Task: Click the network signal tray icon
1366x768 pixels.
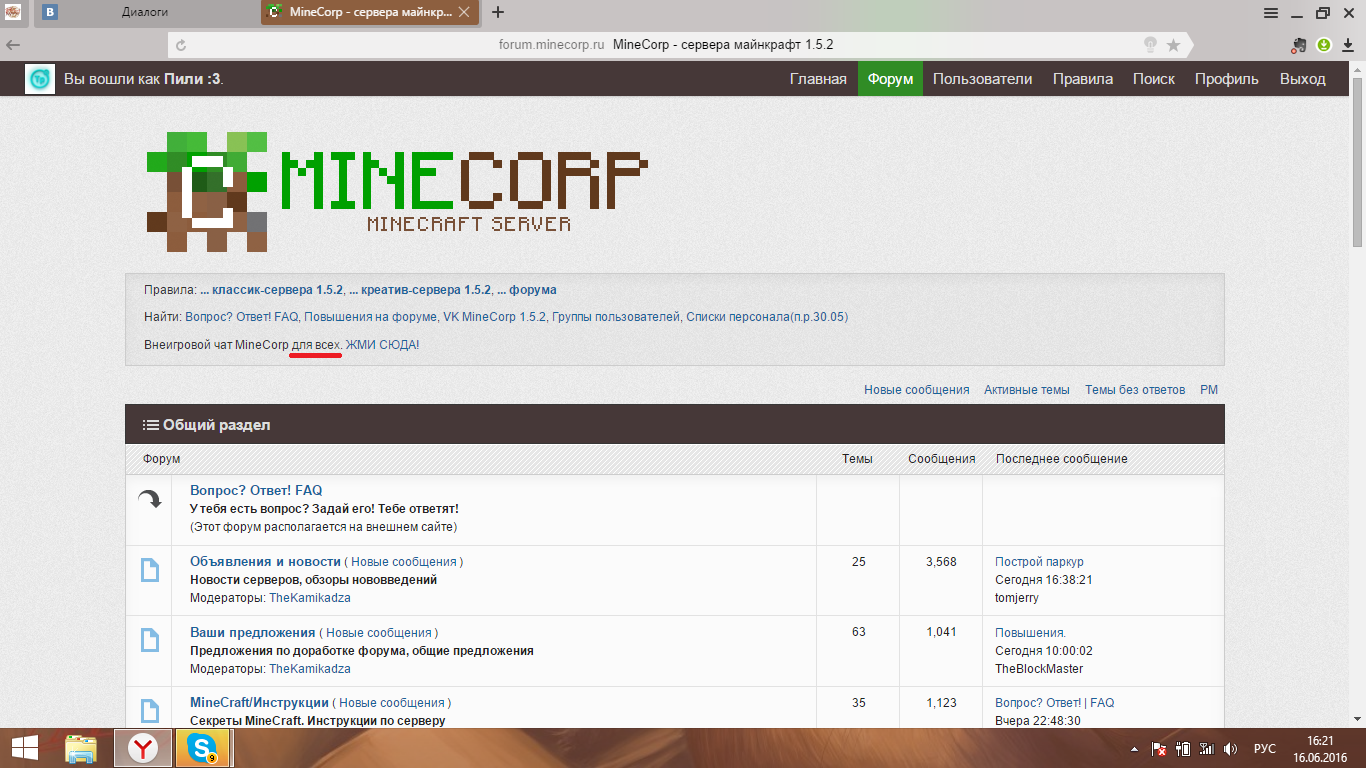Action: click(1206, 748)
